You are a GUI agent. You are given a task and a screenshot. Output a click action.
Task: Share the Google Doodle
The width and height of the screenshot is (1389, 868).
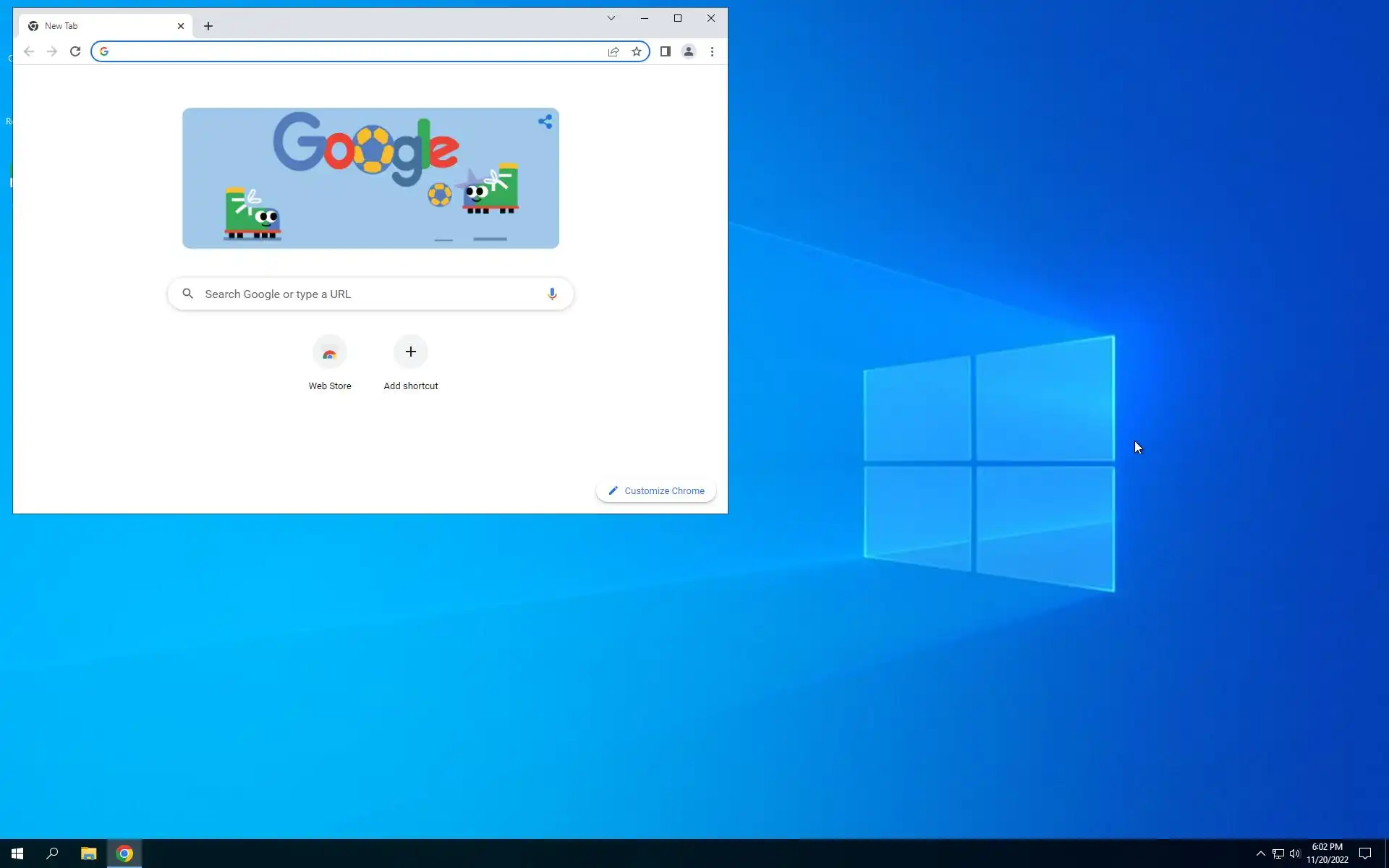[x=545, y=122]
